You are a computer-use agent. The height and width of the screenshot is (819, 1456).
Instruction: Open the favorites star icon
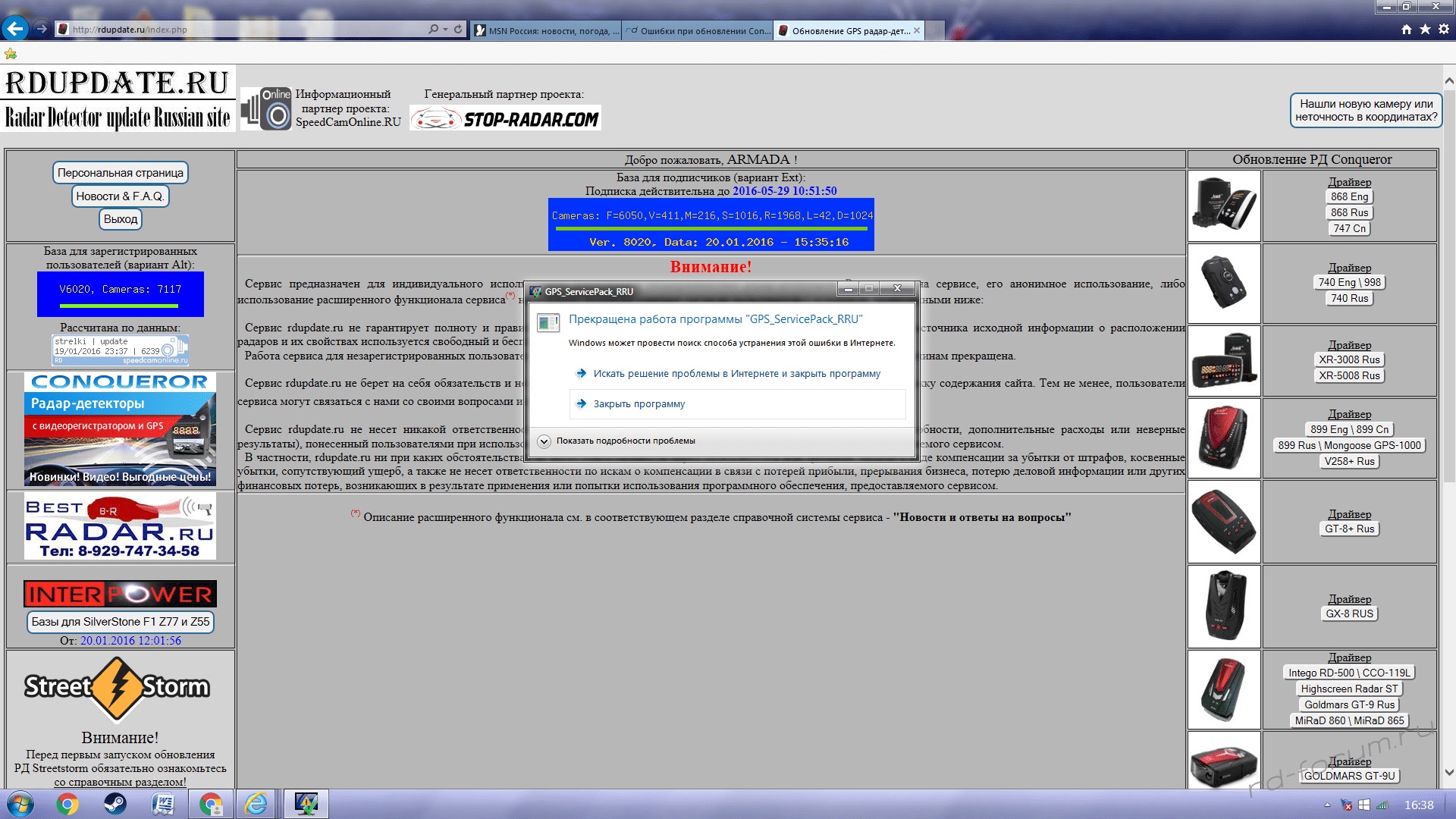[x=1425, y=29]
